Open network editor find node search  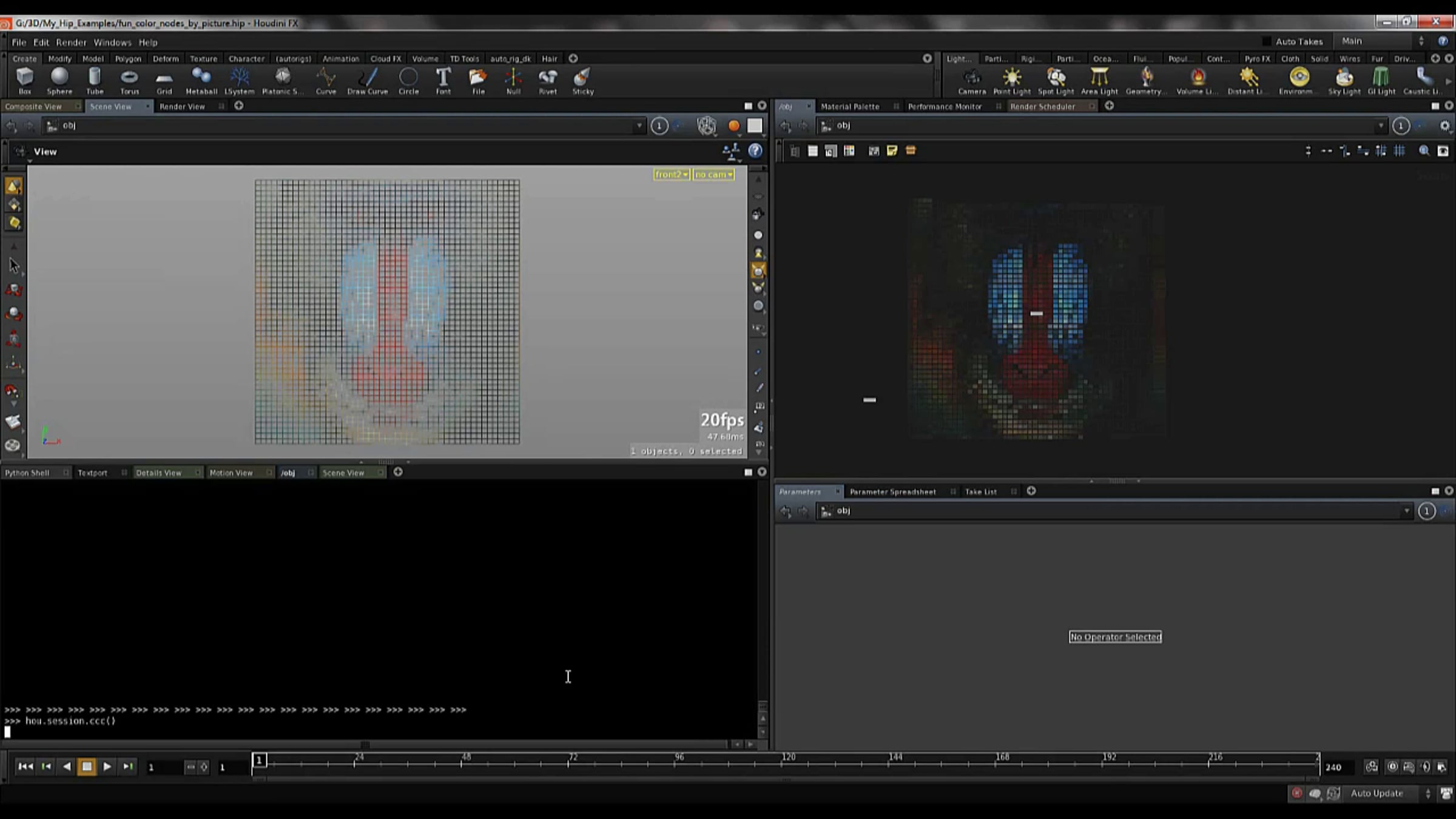point(1423,151)
